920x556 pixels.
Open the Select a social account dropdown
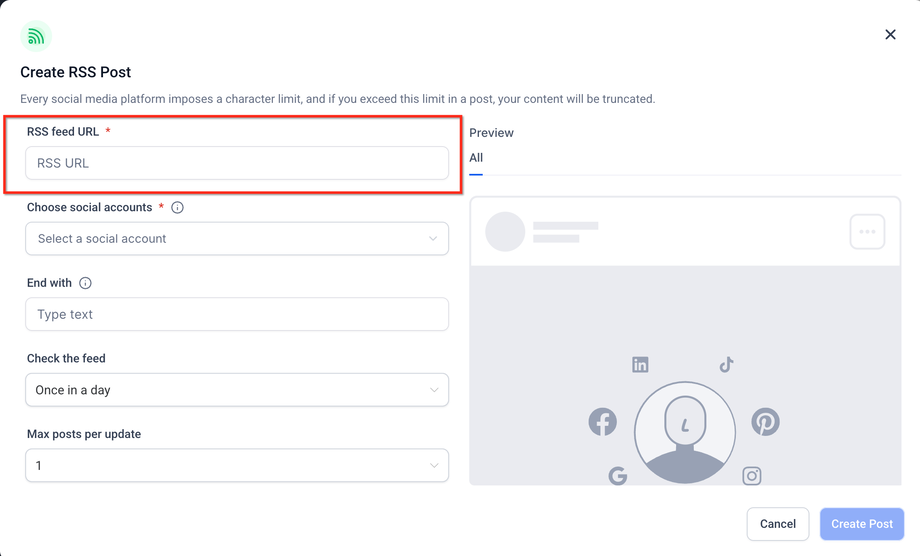[x=237, y=239]
